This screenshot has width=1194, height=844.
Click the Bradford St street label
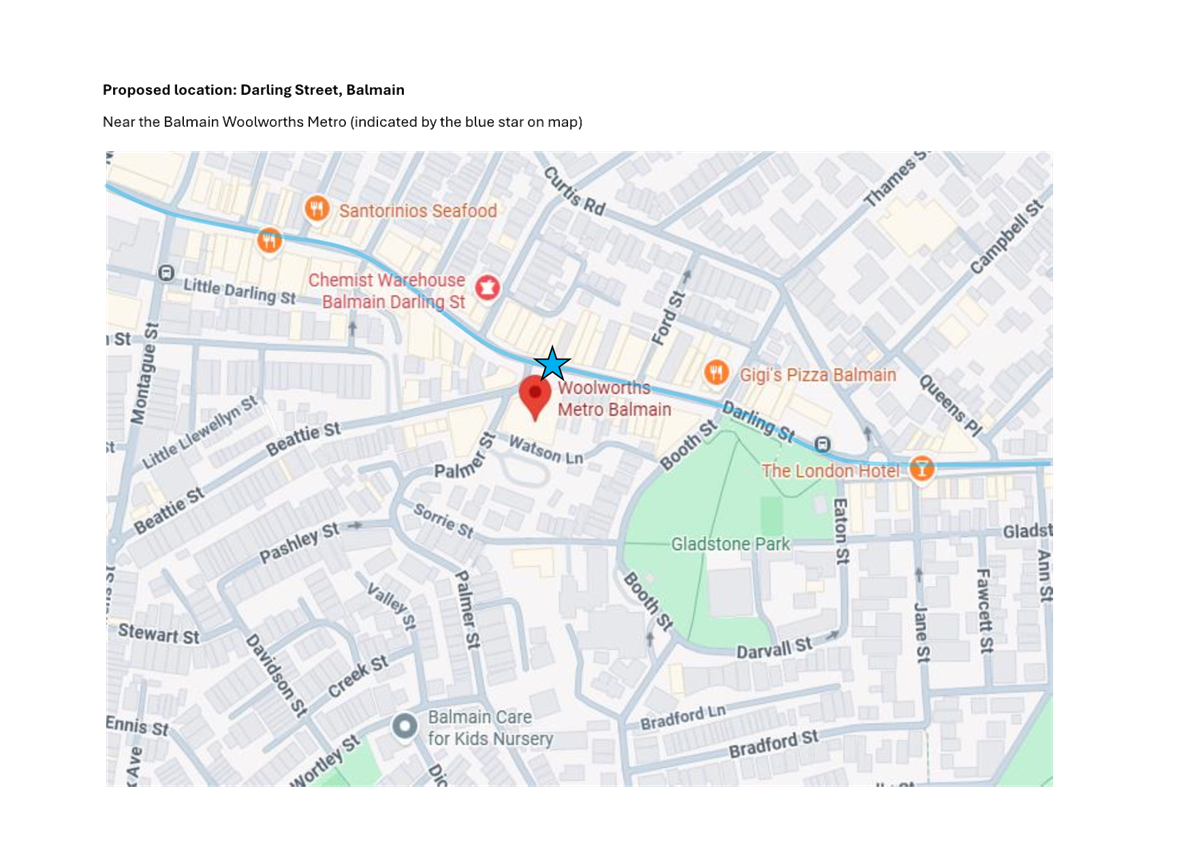tap(773, 745)
